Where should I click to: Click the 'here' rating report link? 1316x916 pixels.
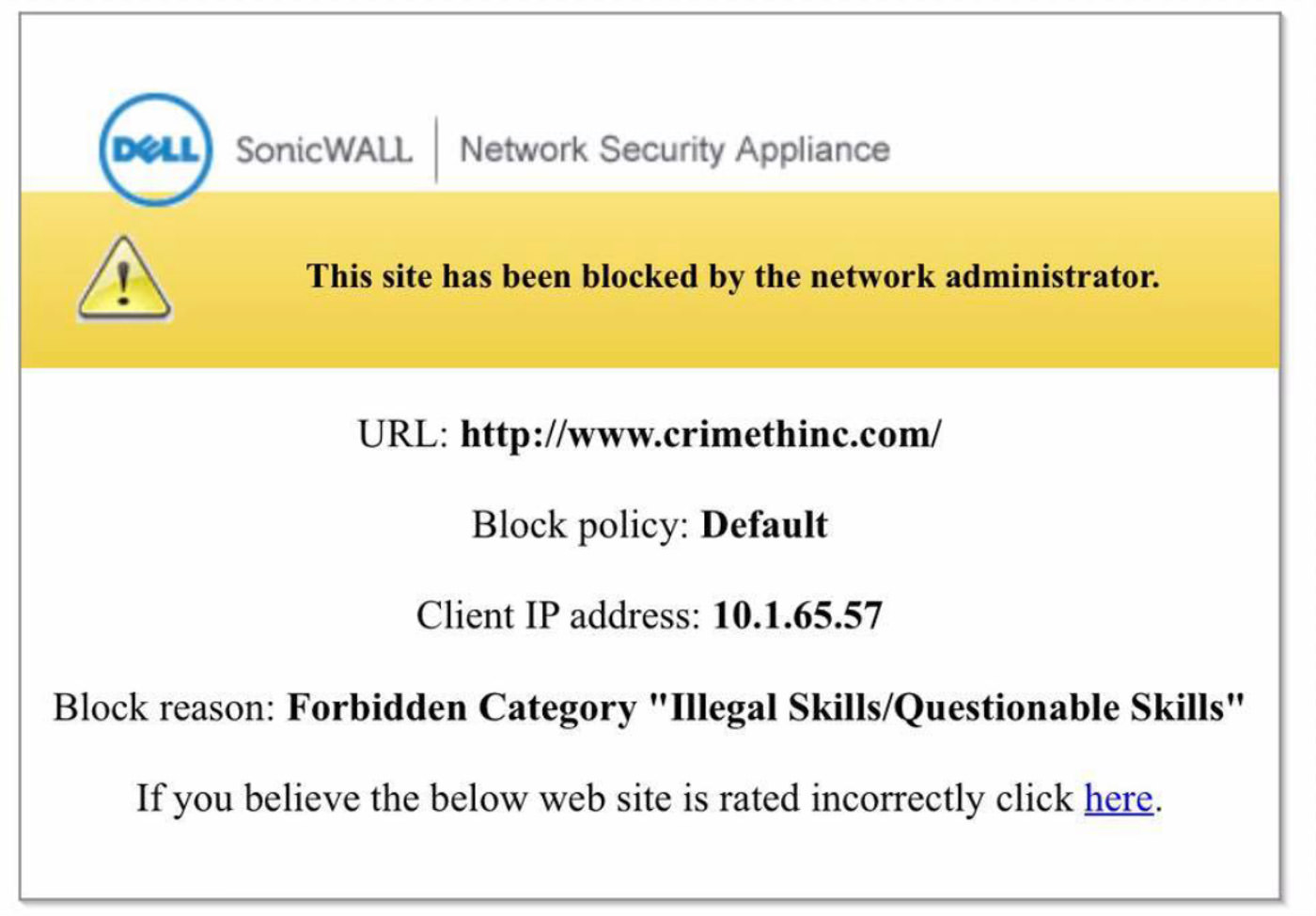coord(1119,799)
